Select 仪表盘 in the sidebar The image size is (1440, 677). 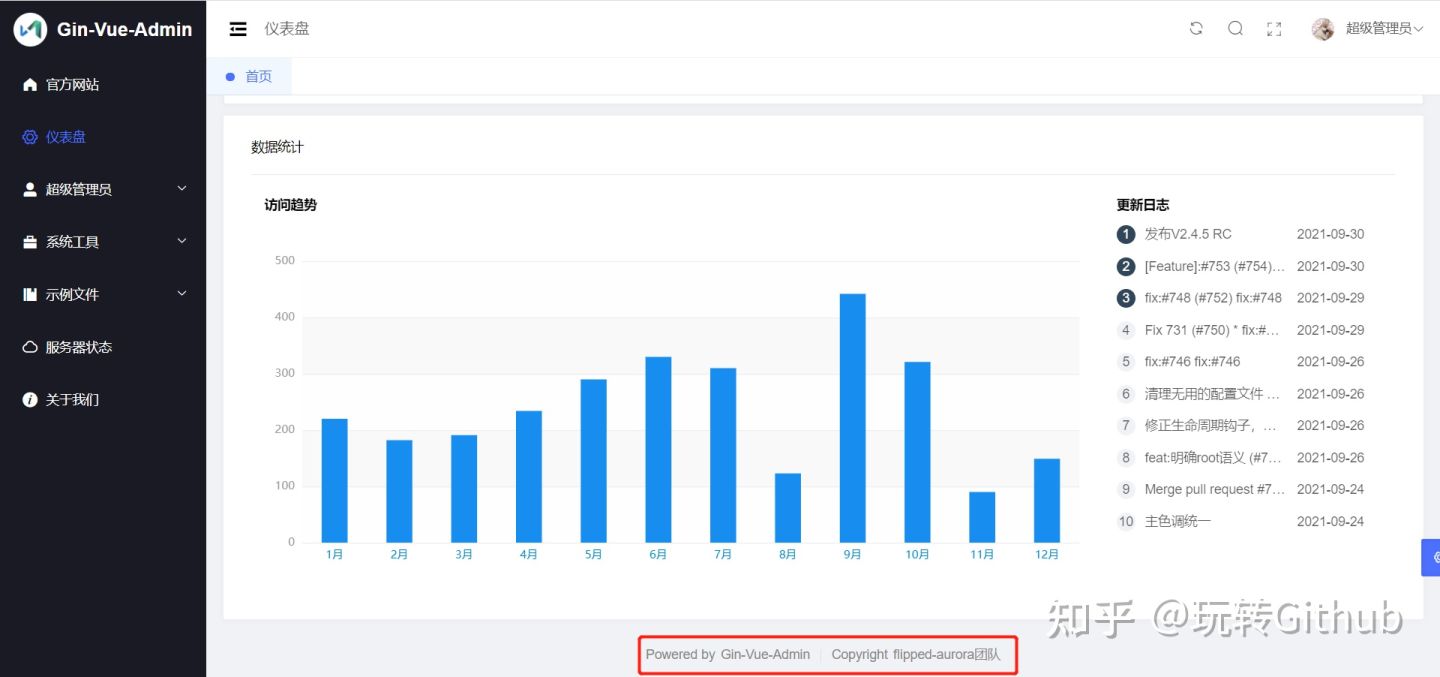pyautogui.click(x=103, y=137)
